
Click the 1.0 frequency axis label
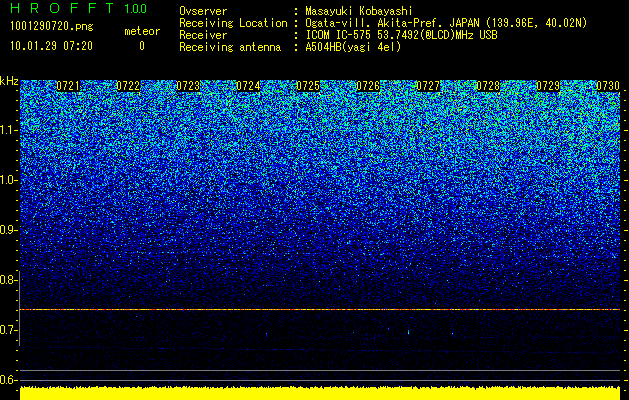(x=8, y=181)
